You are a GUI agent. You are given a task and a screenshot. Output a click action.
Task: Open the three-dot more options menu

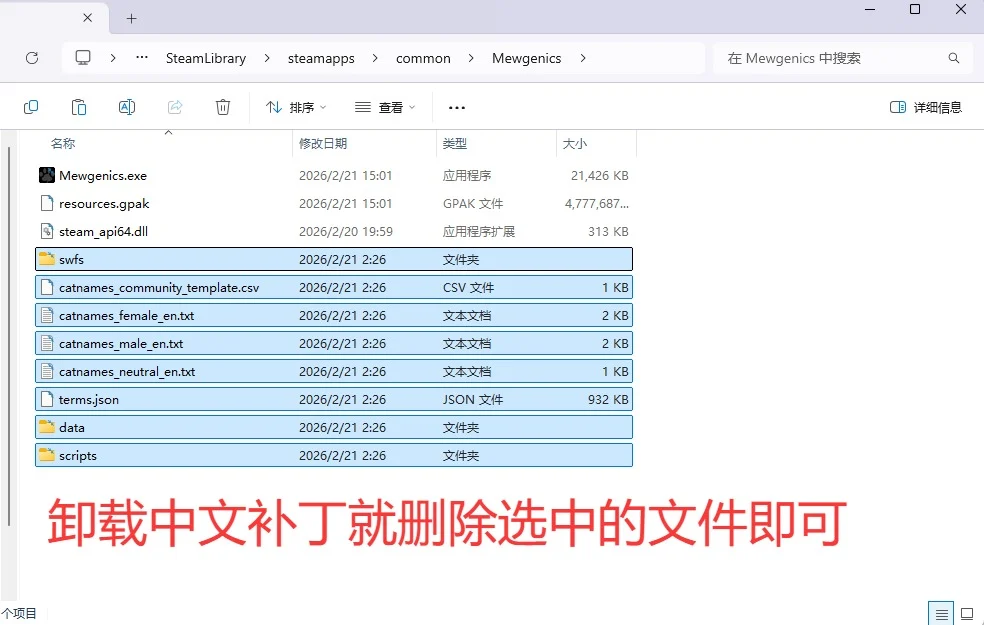pyautogui.click(x=457, y=107)
